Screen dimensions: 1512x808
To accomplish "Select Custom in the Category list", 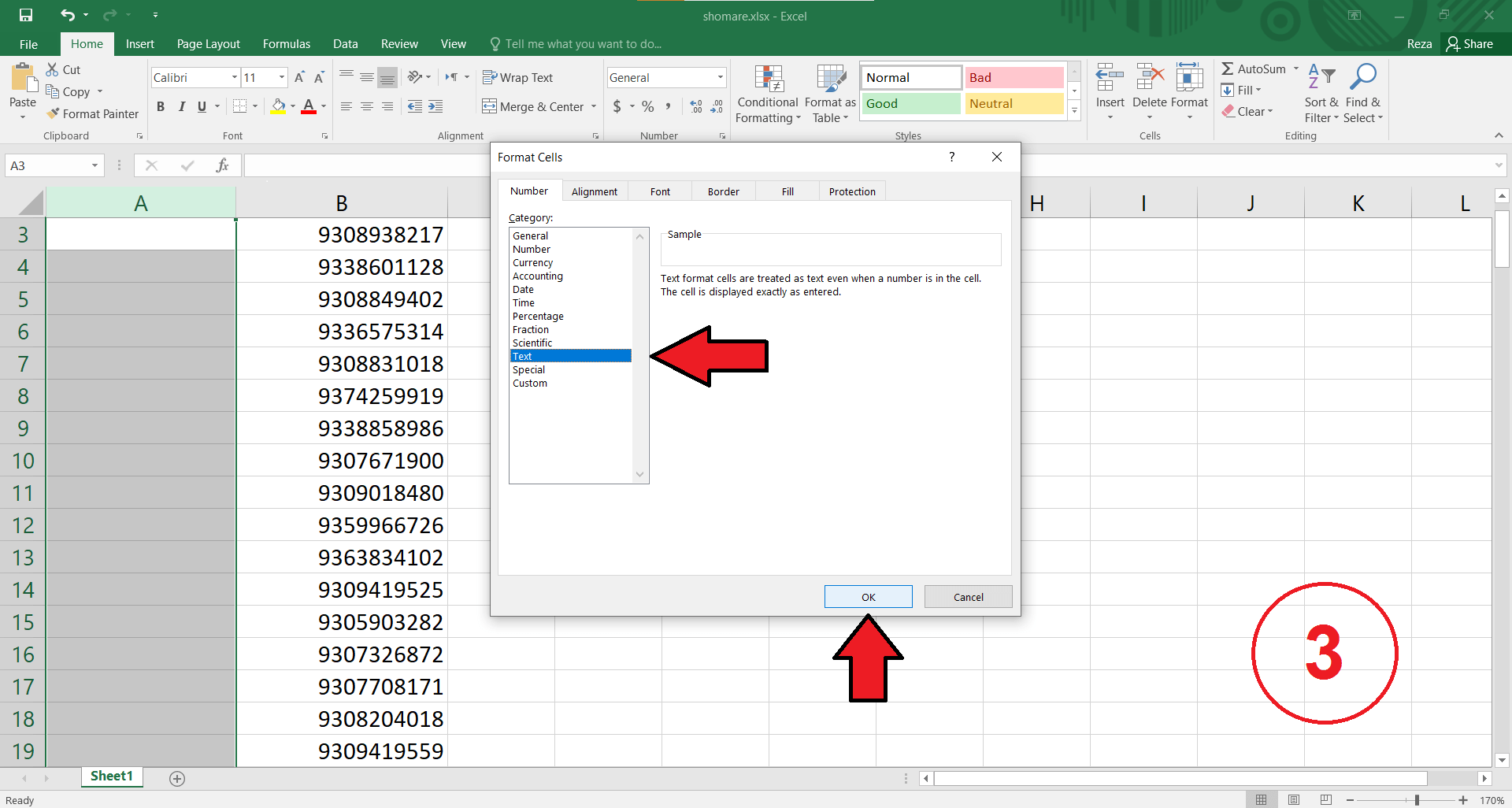I will click(530, 384).
